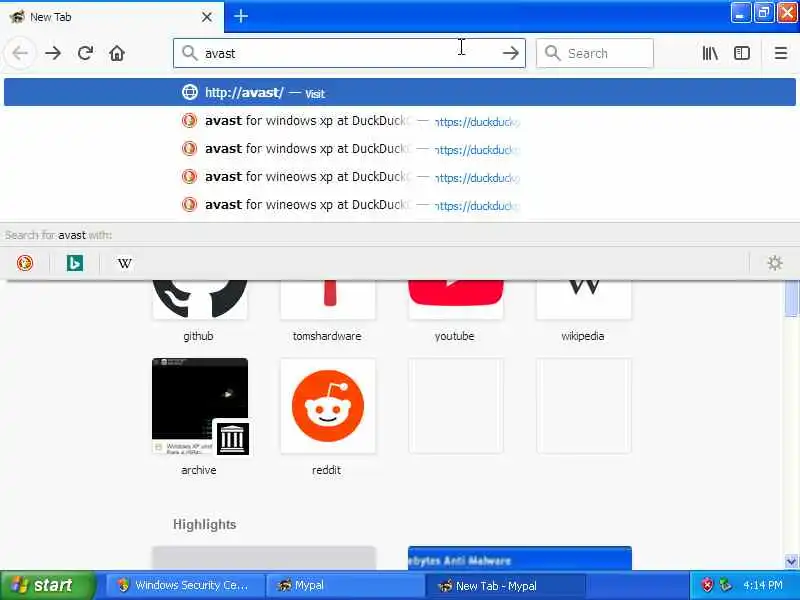Open search settings gear icon
800x600 pixels.
(774, 263)
